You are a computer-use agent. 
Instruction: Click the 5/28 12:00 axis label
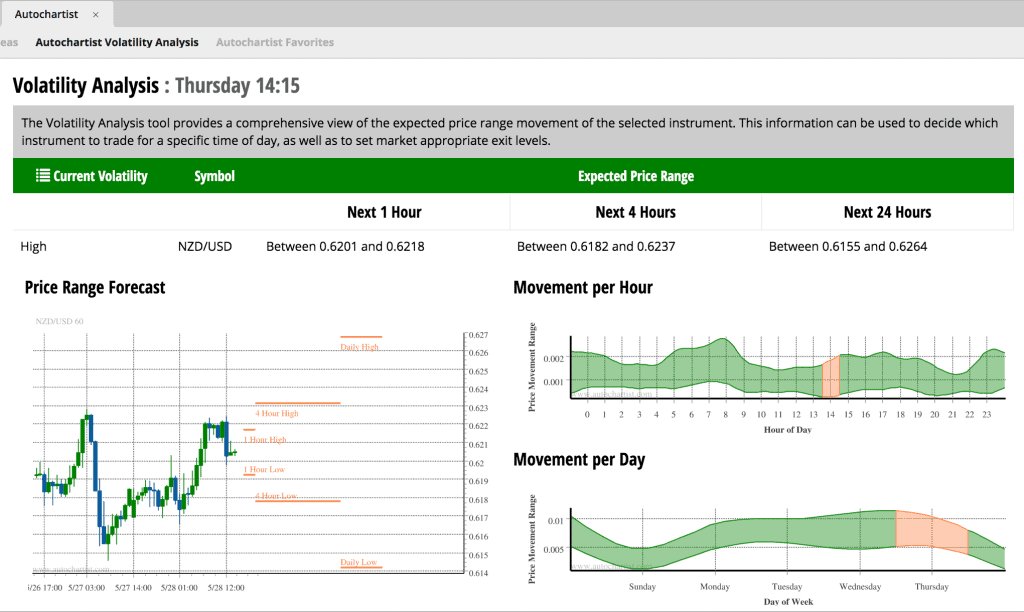(226, 588)
